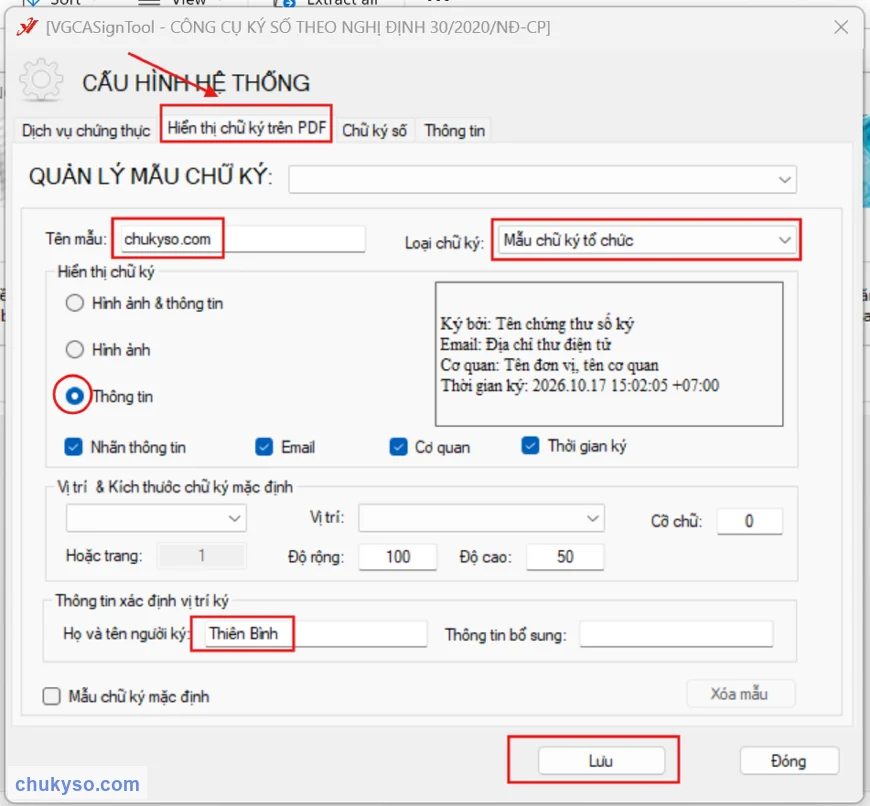The width and height of the screenshot is (870, 806).
Task: Switch to the Dịch vụ chứng thực tab
Action: tap(86, 130)
